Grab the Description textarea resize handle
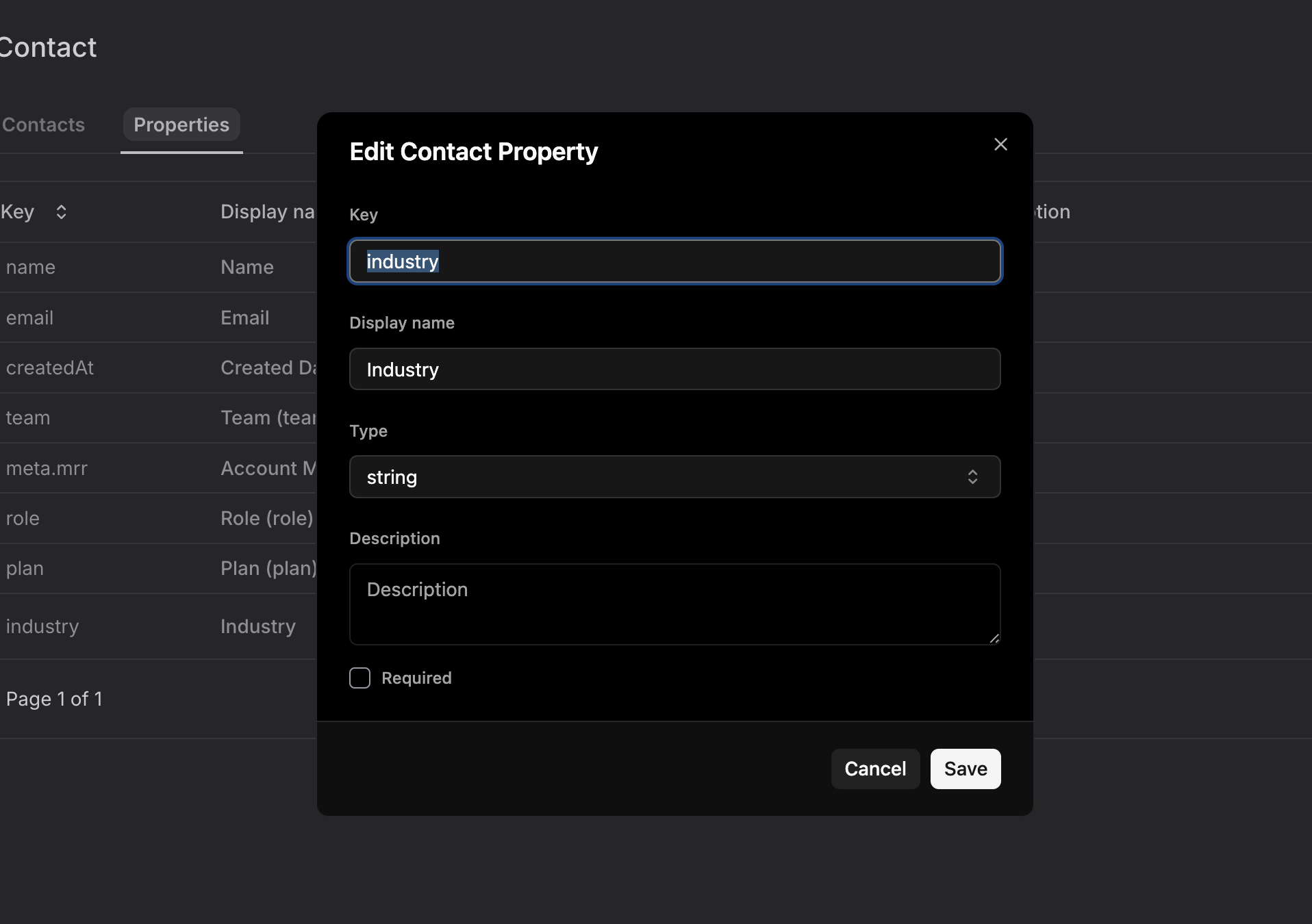This screenshot has width=1312, height=924. click(x=994, y=639)
